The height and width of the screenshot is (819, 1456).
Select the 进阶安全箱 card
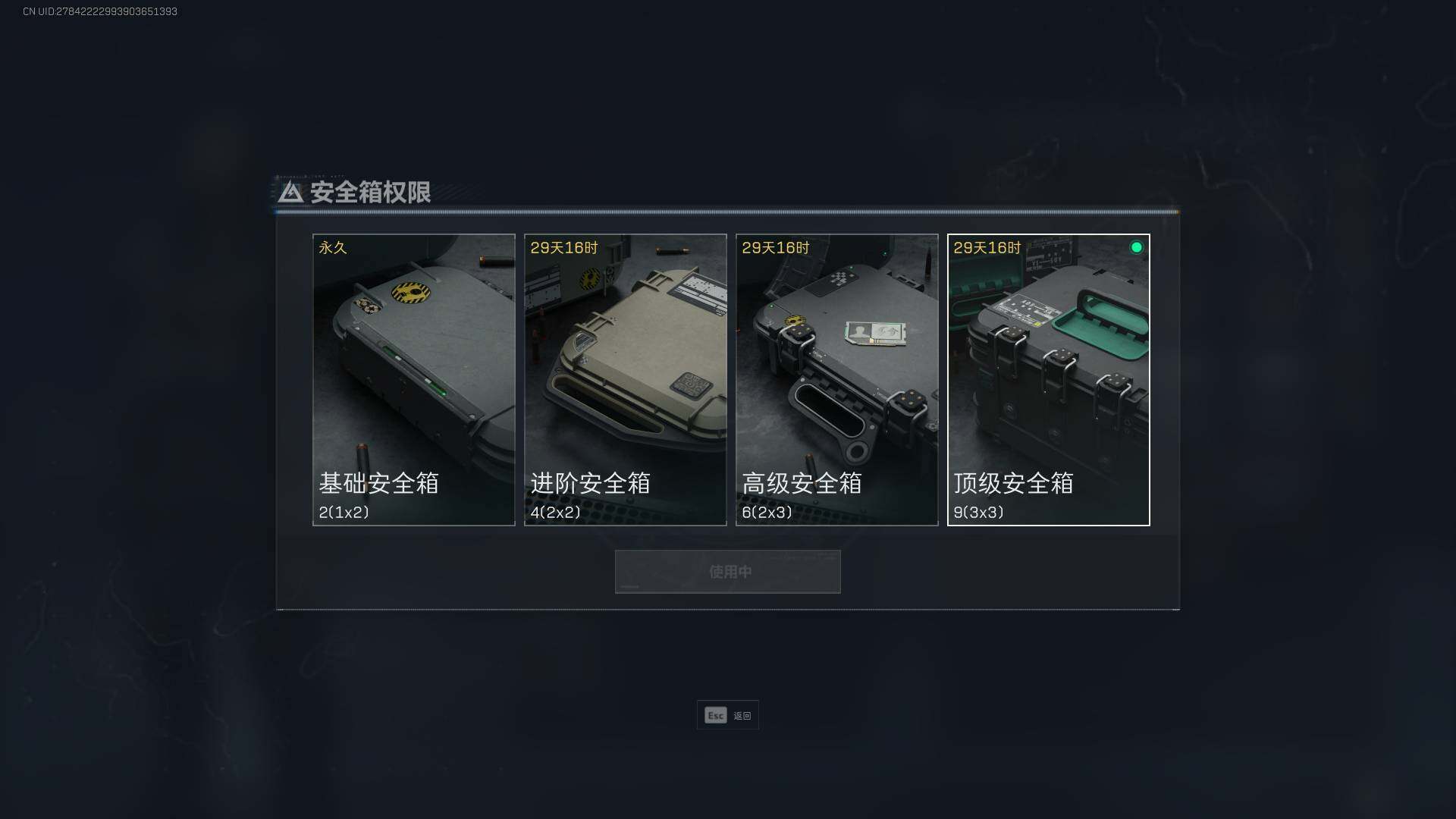tap(626, 380)
